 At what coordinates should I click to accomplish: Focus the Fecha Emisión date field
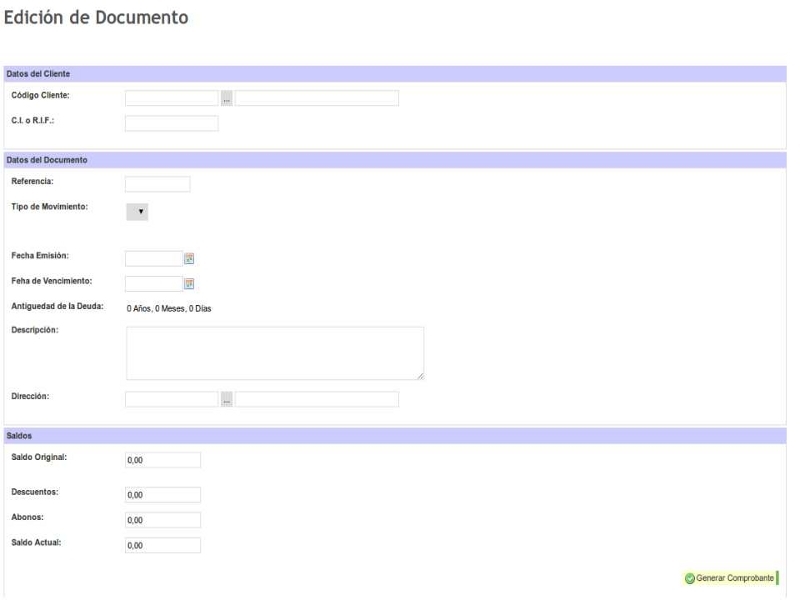(x=154, y=258)
